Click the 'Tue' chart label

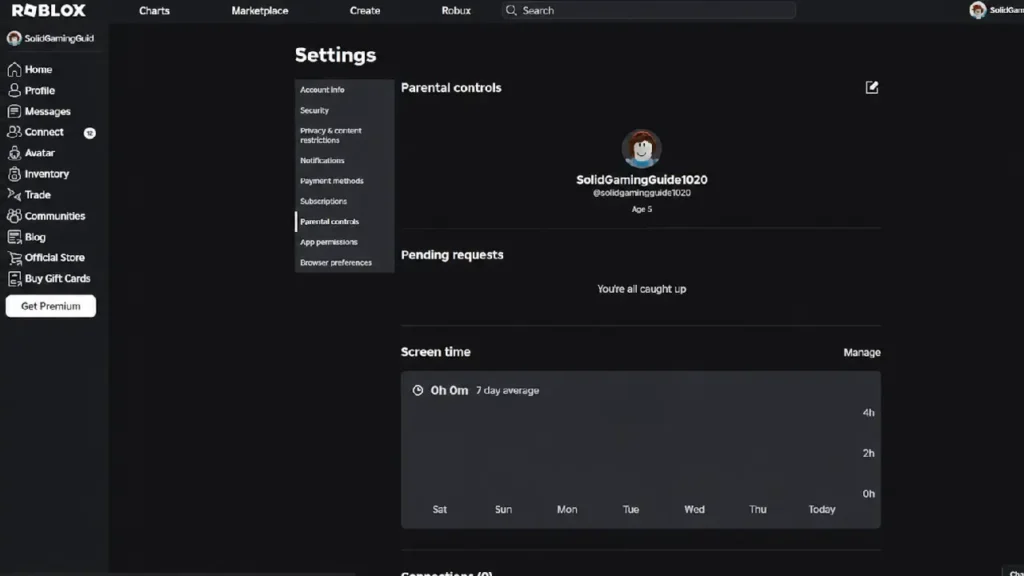pos(630,509)
